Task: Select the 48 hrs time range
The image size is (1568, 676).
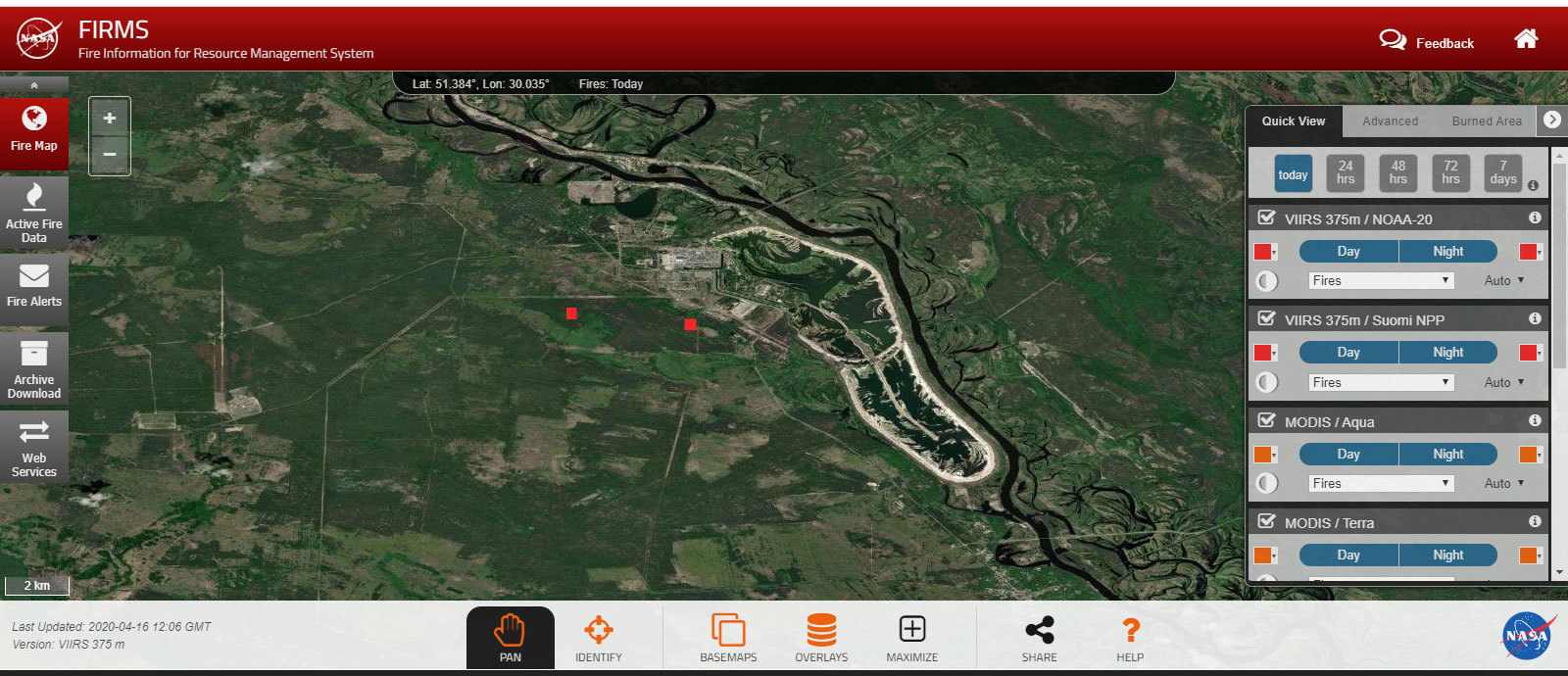Action: tap(1398, 173)
